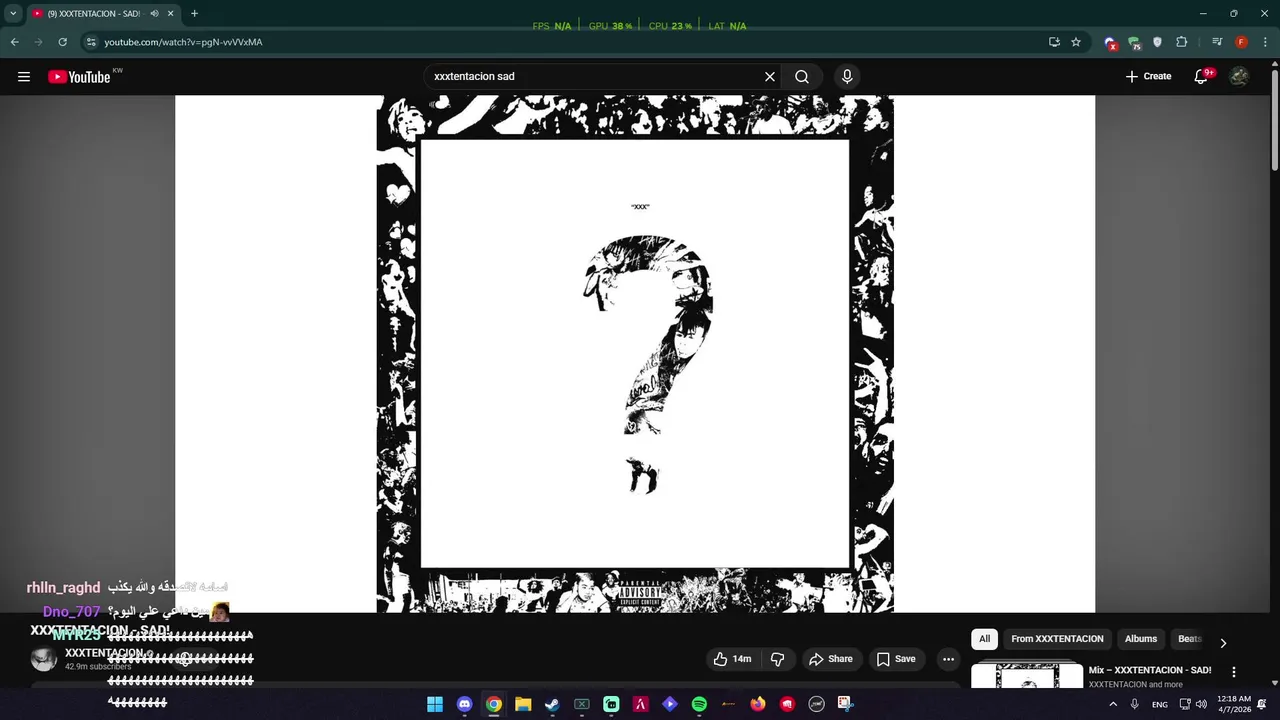Open the Mix playlist thumbnail
This screenshot has height=720, width=1280.
(1027, 675)
